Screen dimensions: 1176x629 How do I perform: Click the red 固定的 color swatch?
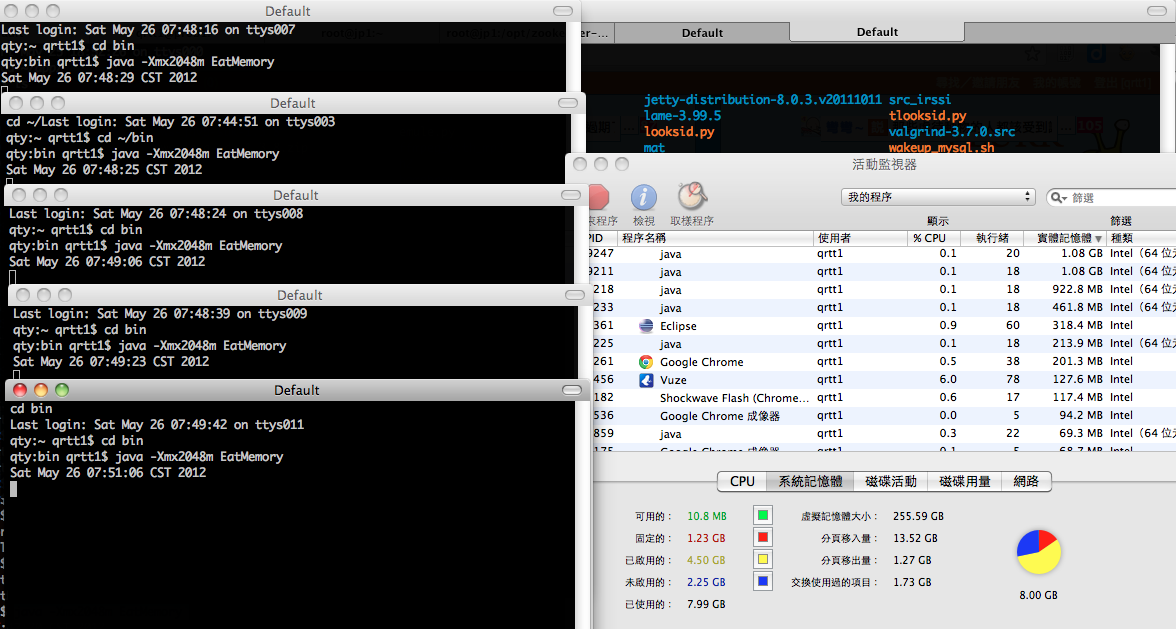[763, 537]
